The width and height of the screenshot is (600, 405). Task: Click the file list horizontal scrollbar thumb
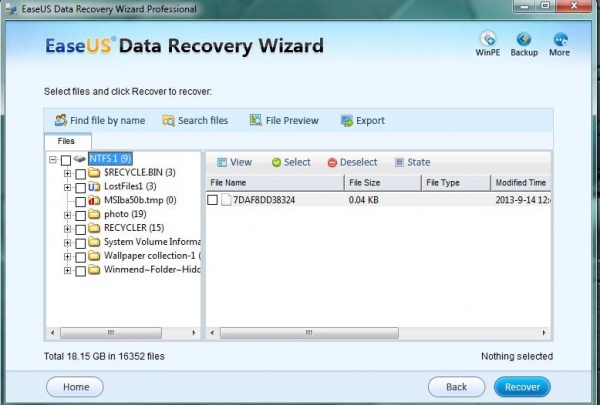[309, 333]
